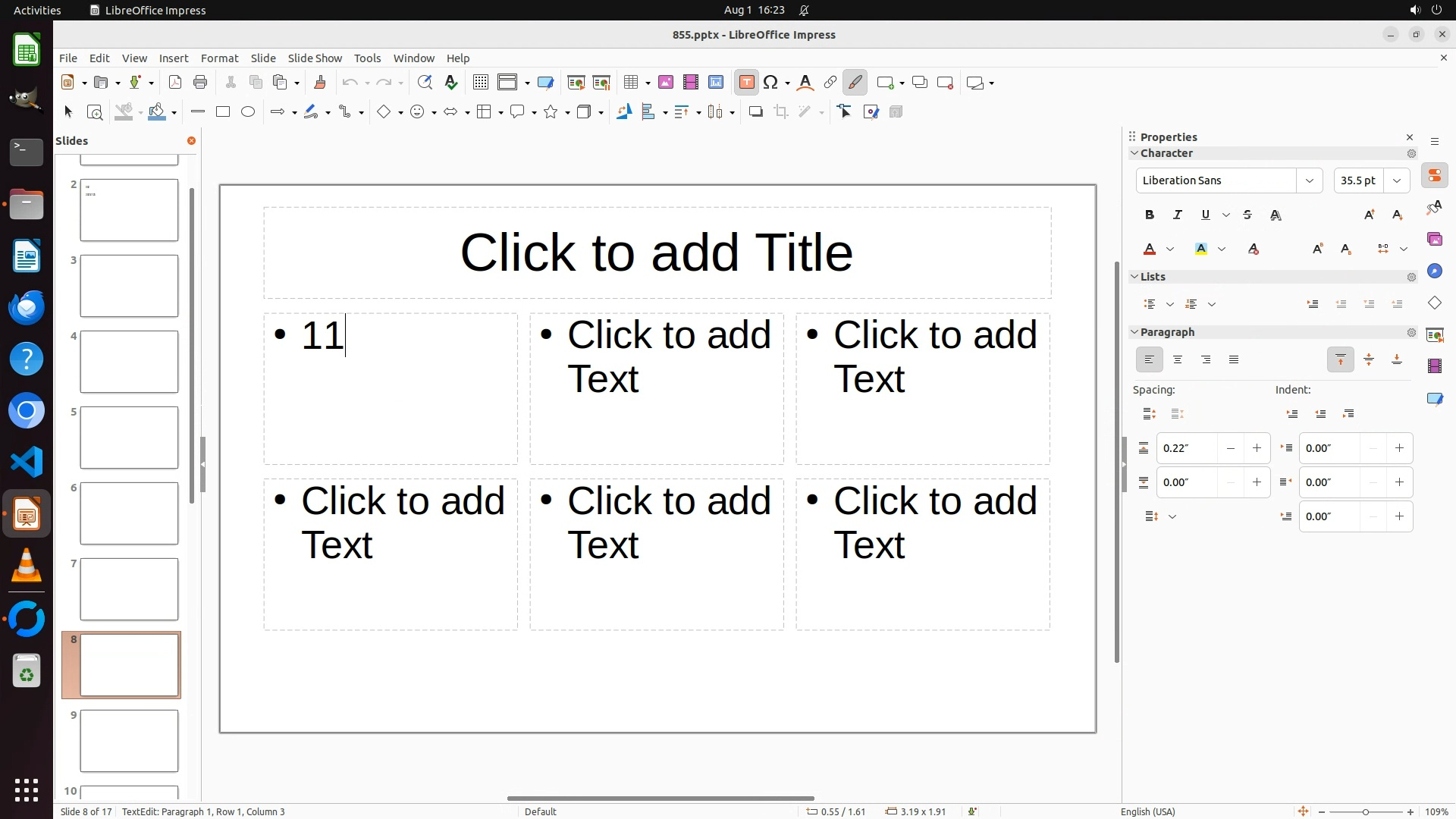Click the Insert Table icon

pos(630,83)
